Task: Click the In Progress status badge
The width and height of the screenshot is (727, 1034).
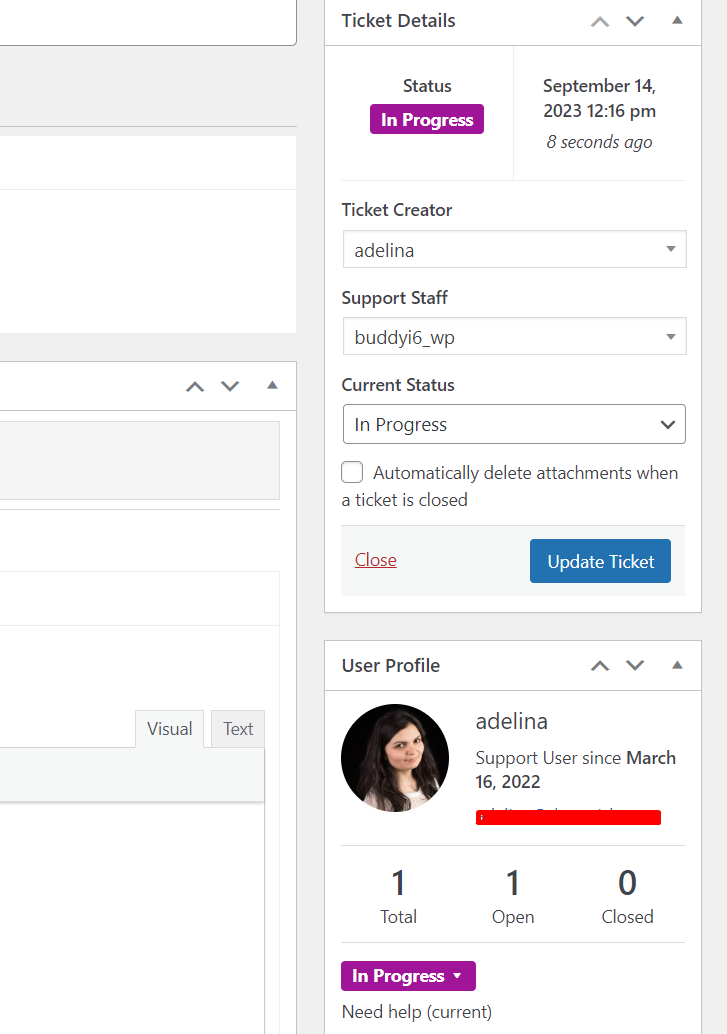Action: click(427, 120)
